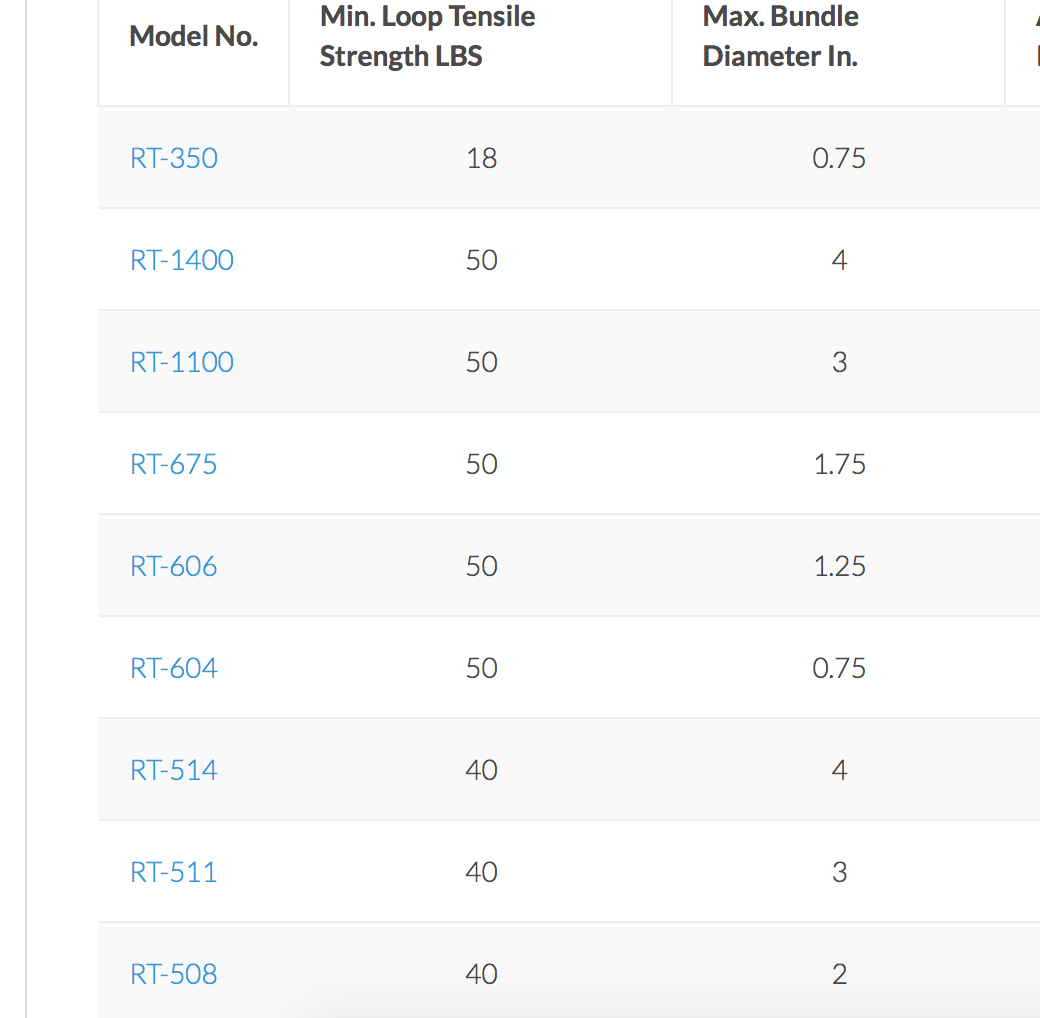Click the RT-675 model link

point(174,464)
